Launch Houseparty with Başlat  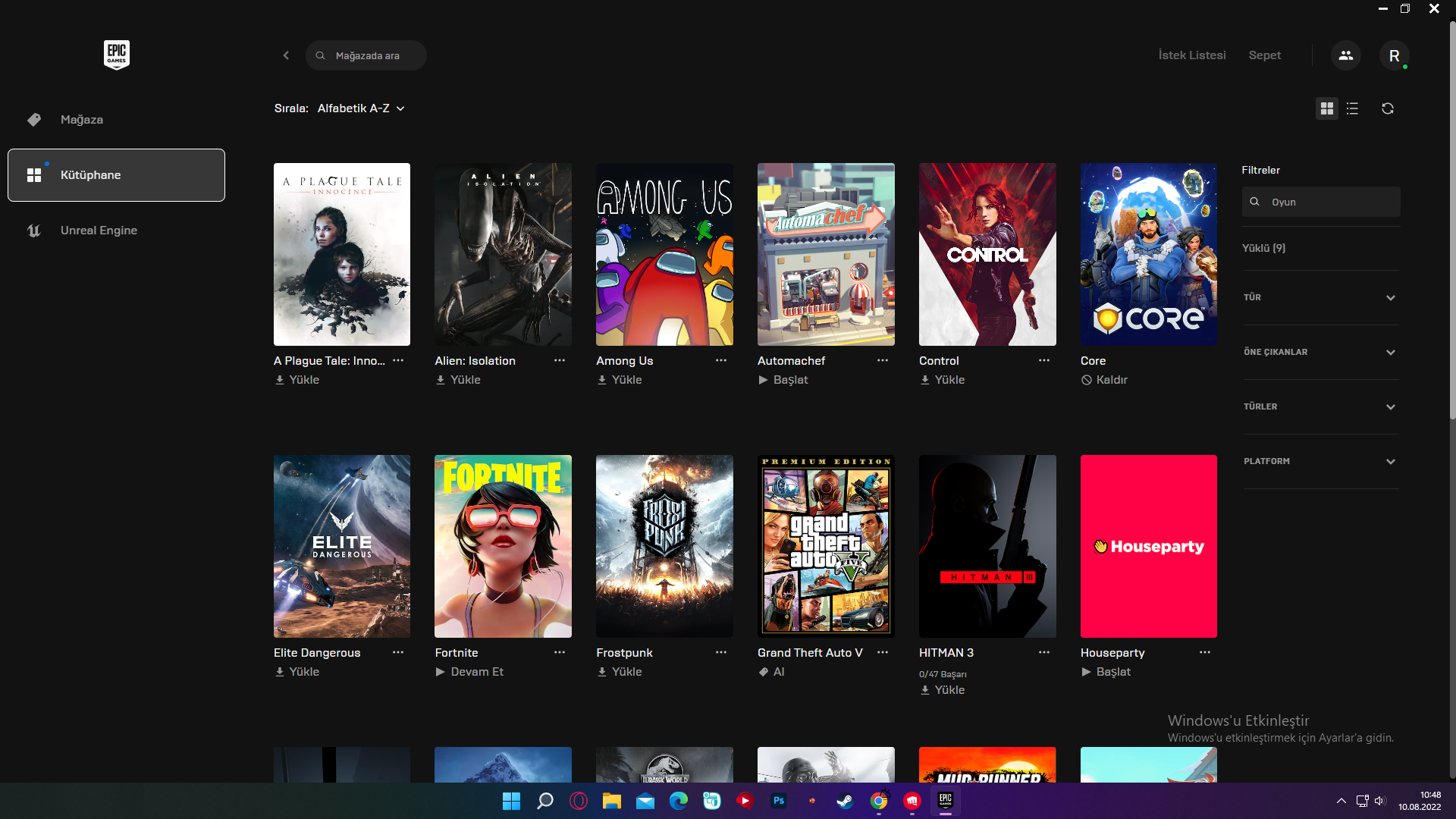click(x=1106, y=672)
